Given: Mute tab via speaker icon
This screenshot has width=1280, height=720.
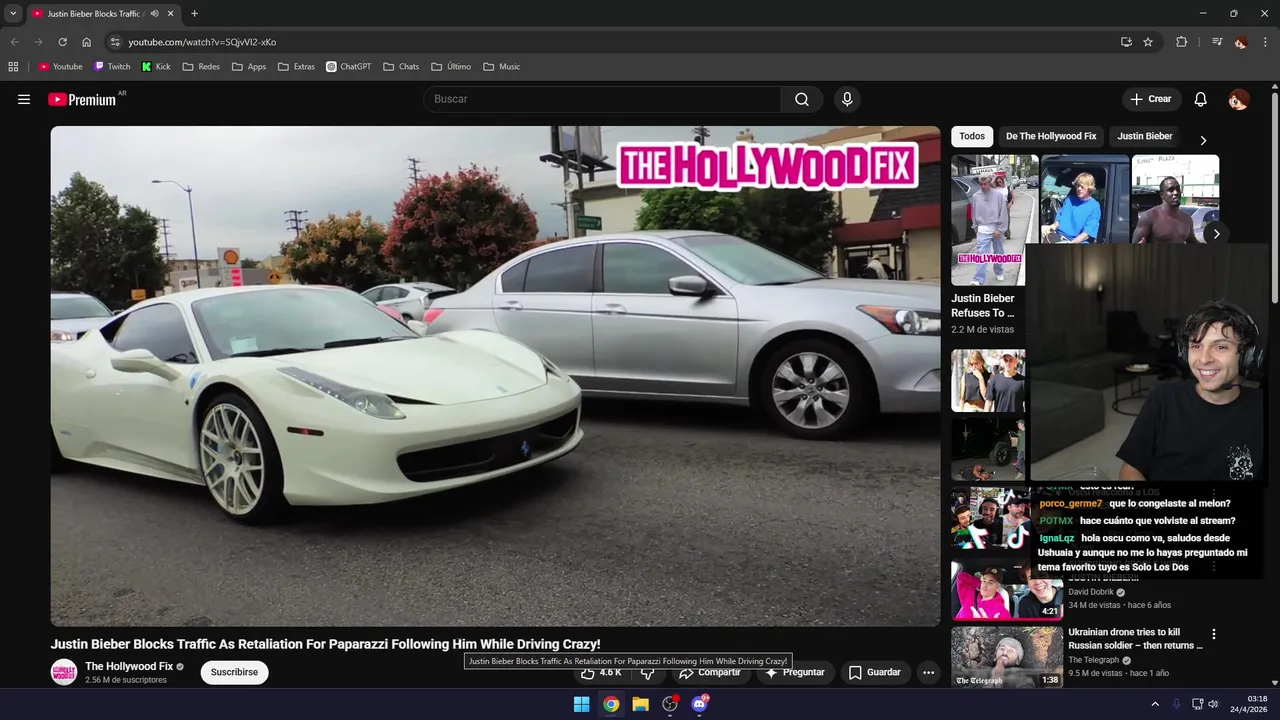Looking at the screenshot, I should coord(154,14).
